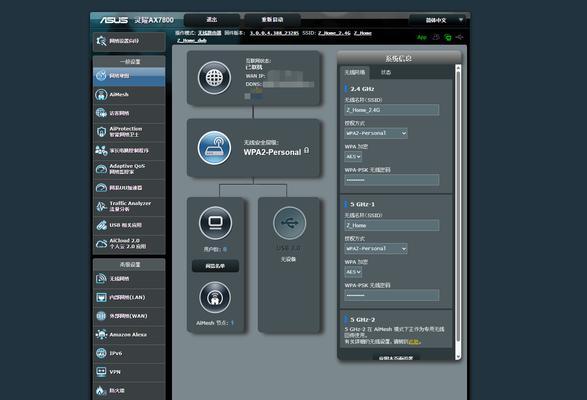Open Firewall flame icon
This screenshot has width=587, height=400.
pos(101,391)
